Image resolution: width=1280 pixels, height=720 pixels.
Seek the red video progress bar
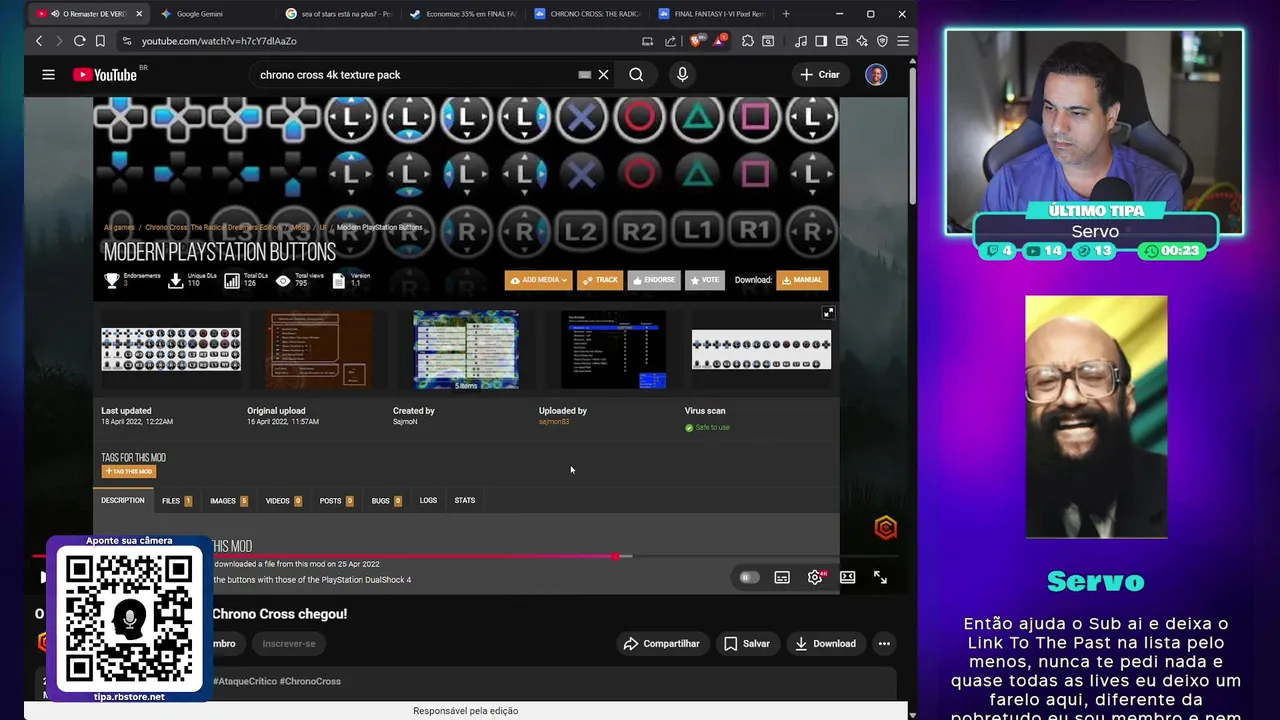click(x=466, y=556)
